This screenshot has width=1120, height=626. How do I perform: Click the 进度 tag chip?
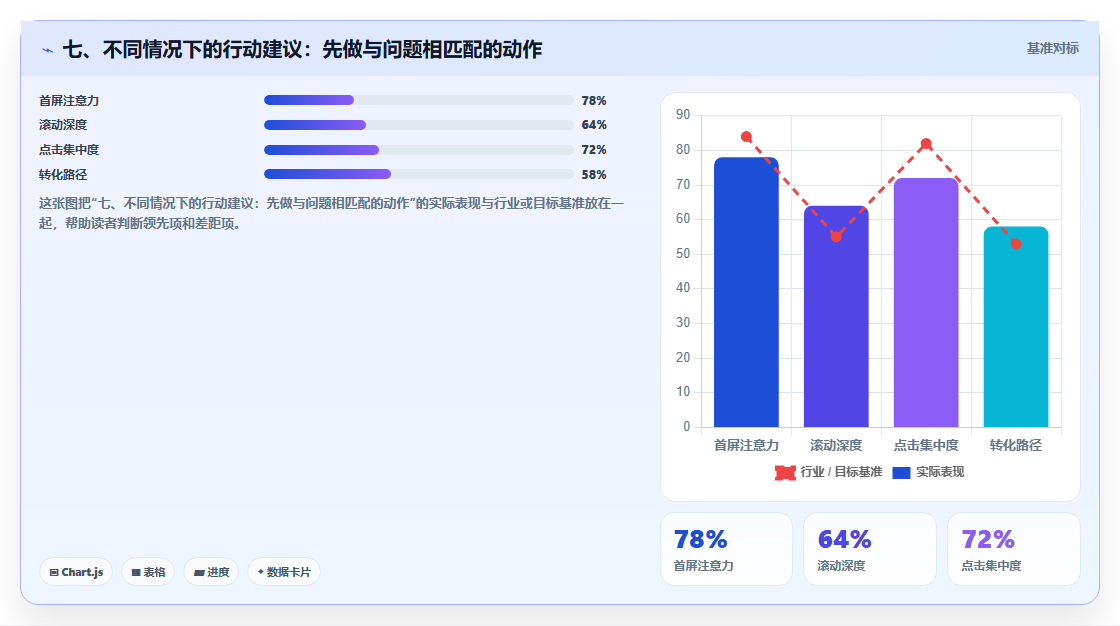211,572
